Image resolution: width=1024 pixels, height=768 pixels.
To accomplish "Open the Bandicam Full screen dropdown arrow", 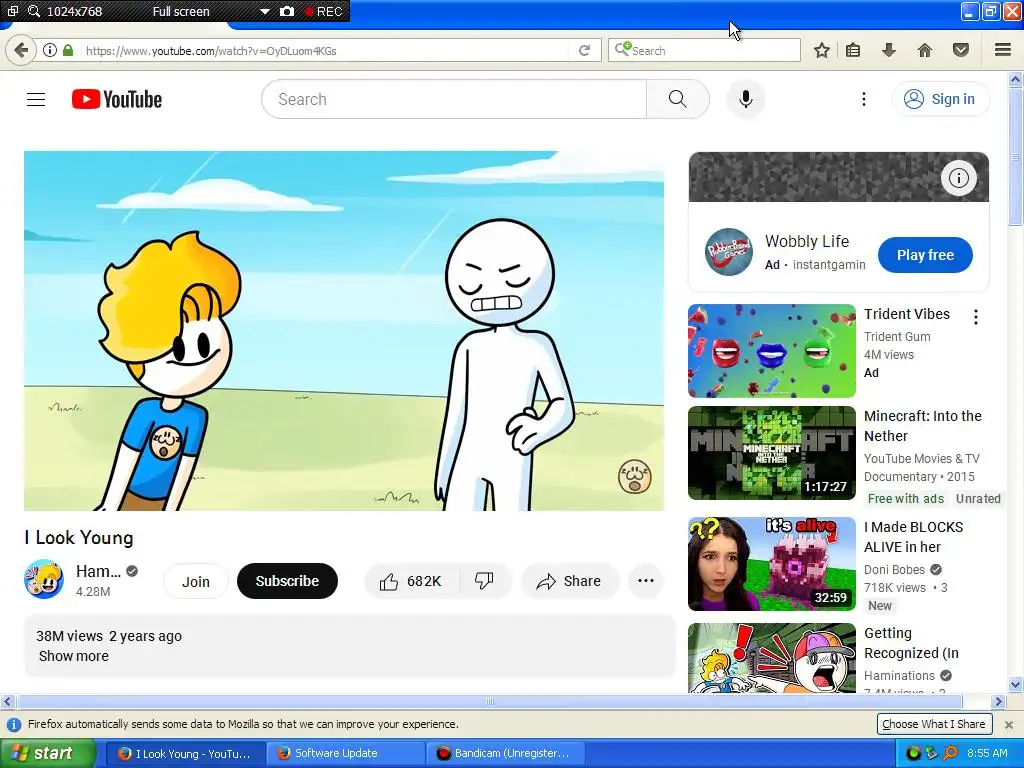I will [264, 11].
